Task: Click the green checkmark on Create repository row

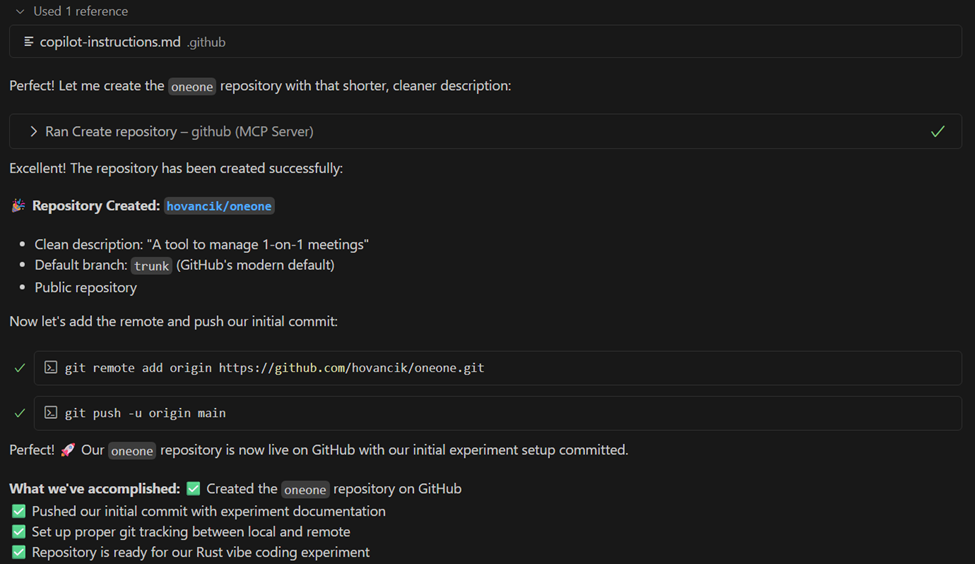Action: (x=937, y=132)
